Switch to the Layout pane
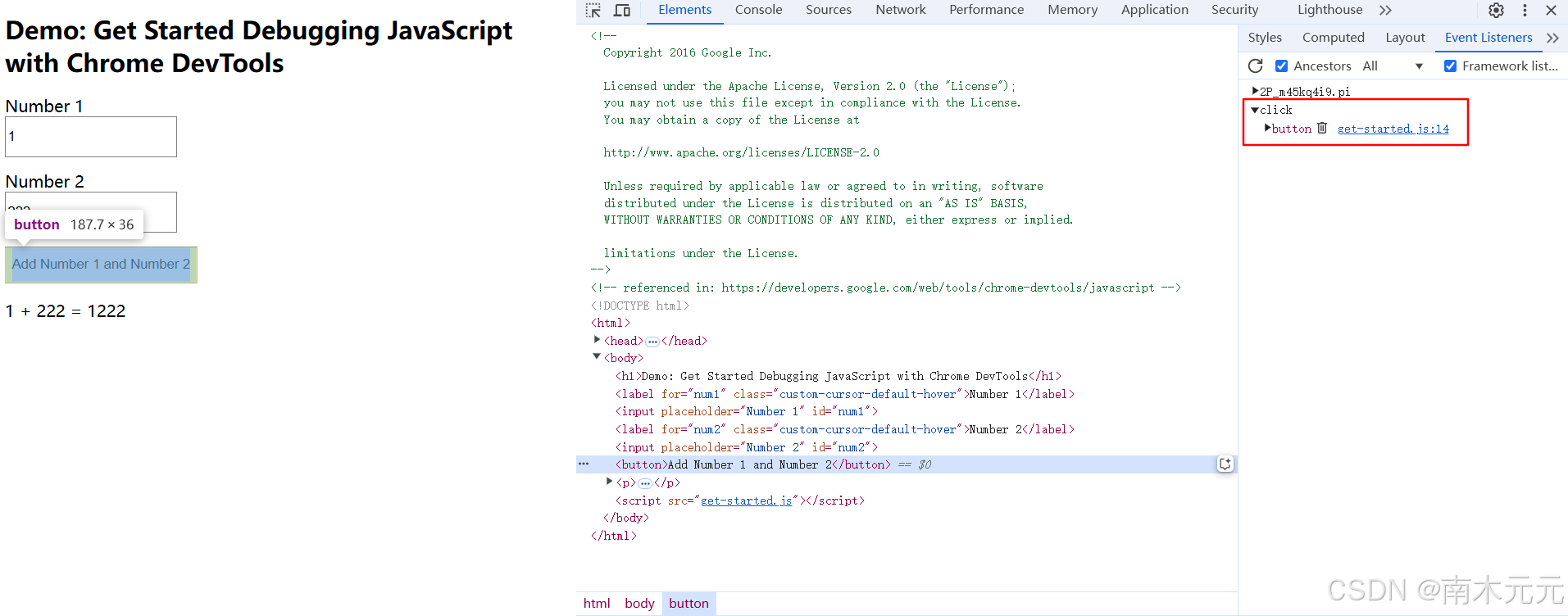The image size is (1568, 616). pos(1405,38)
